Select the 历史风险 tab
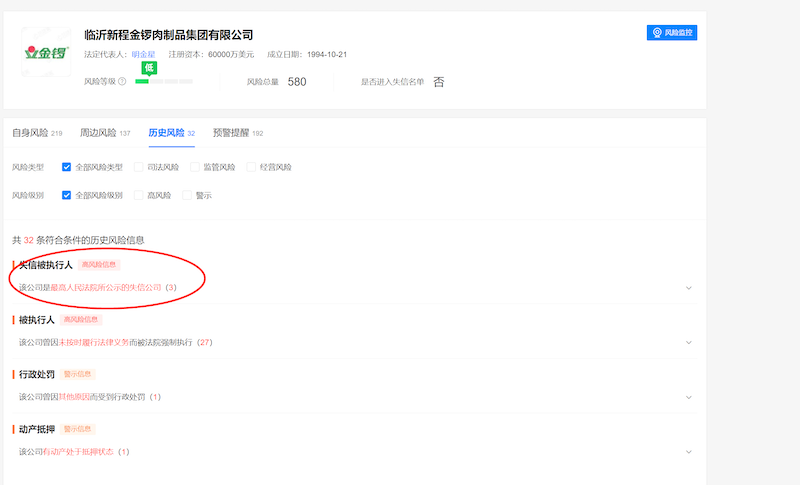The width and height of the screenshot is (800, 485). click(171, 133)
